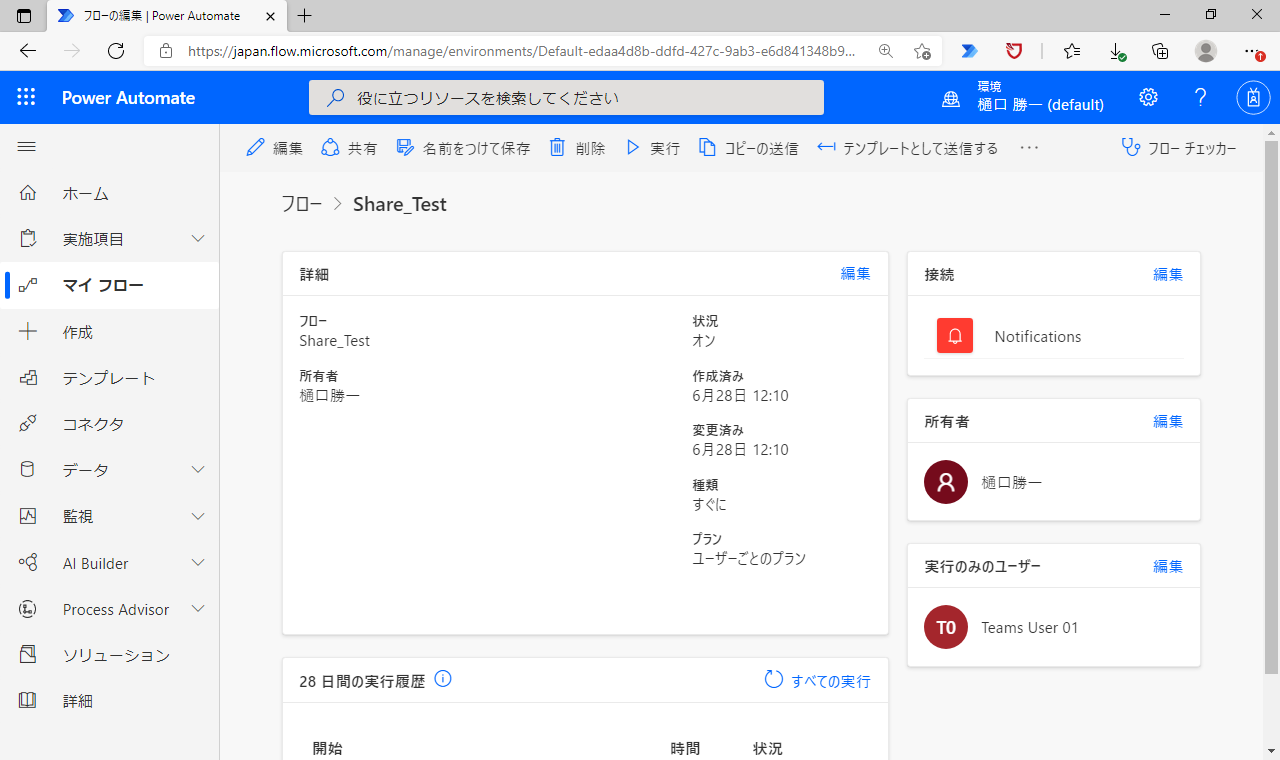Image resolution: width=1280 pixels, height=760 pixels.
Task: Close the Power Automate browser tab
Action: (270, 16)
